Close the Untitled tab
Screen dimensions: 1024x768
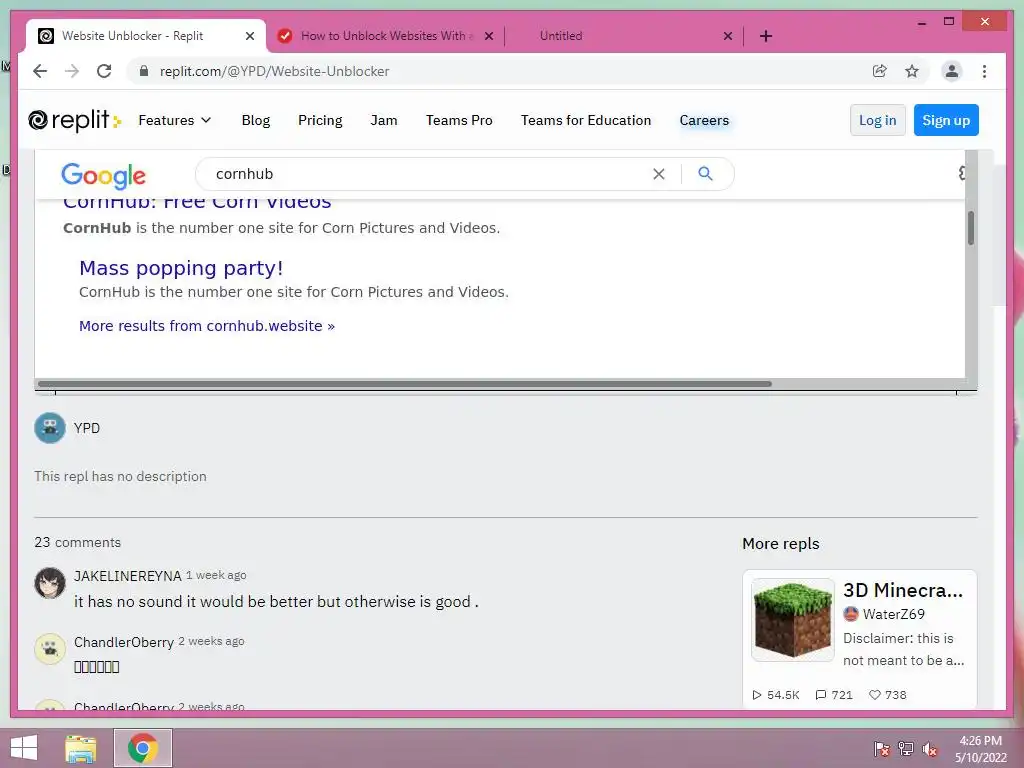[728, 36]
